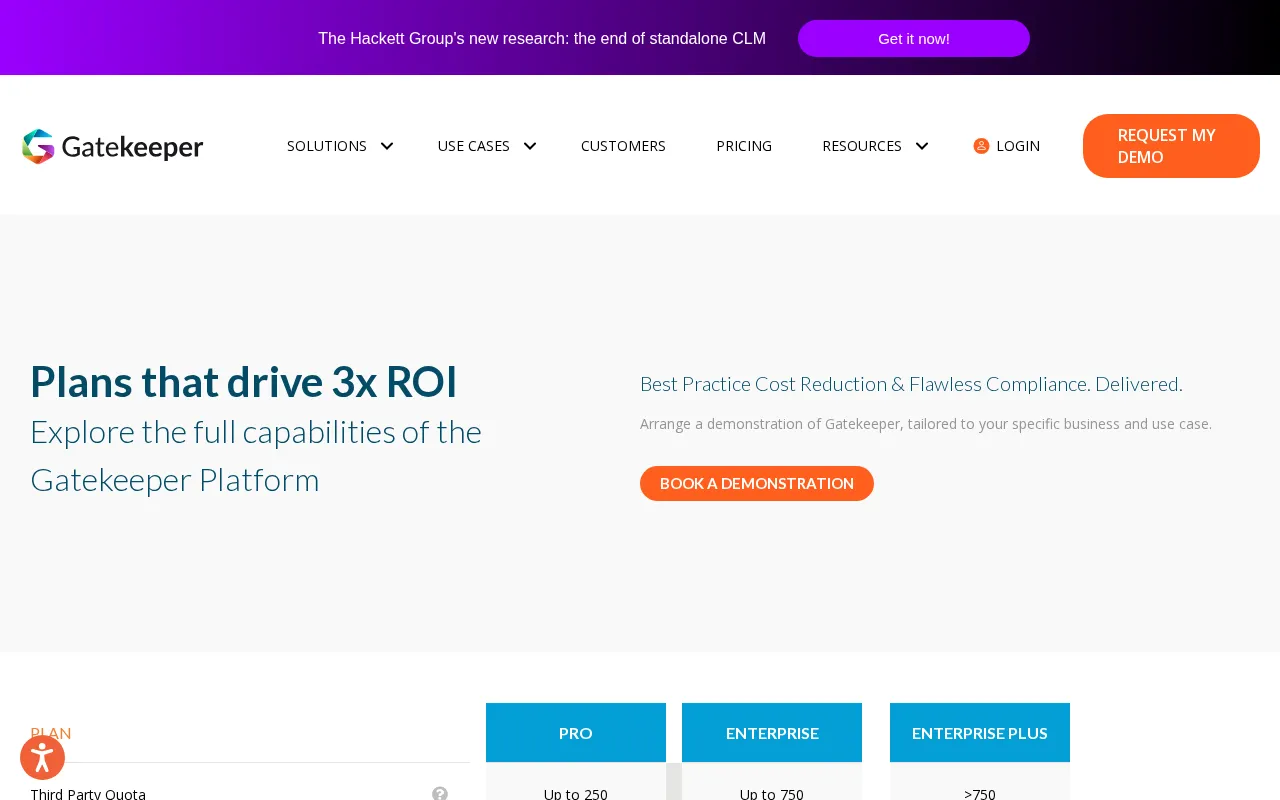Image resolution: width=1280 pixels, height=800 pixels.
Task: Click the 'Plans that drive 3x ROI' heading
Action: tap(244, 382)
